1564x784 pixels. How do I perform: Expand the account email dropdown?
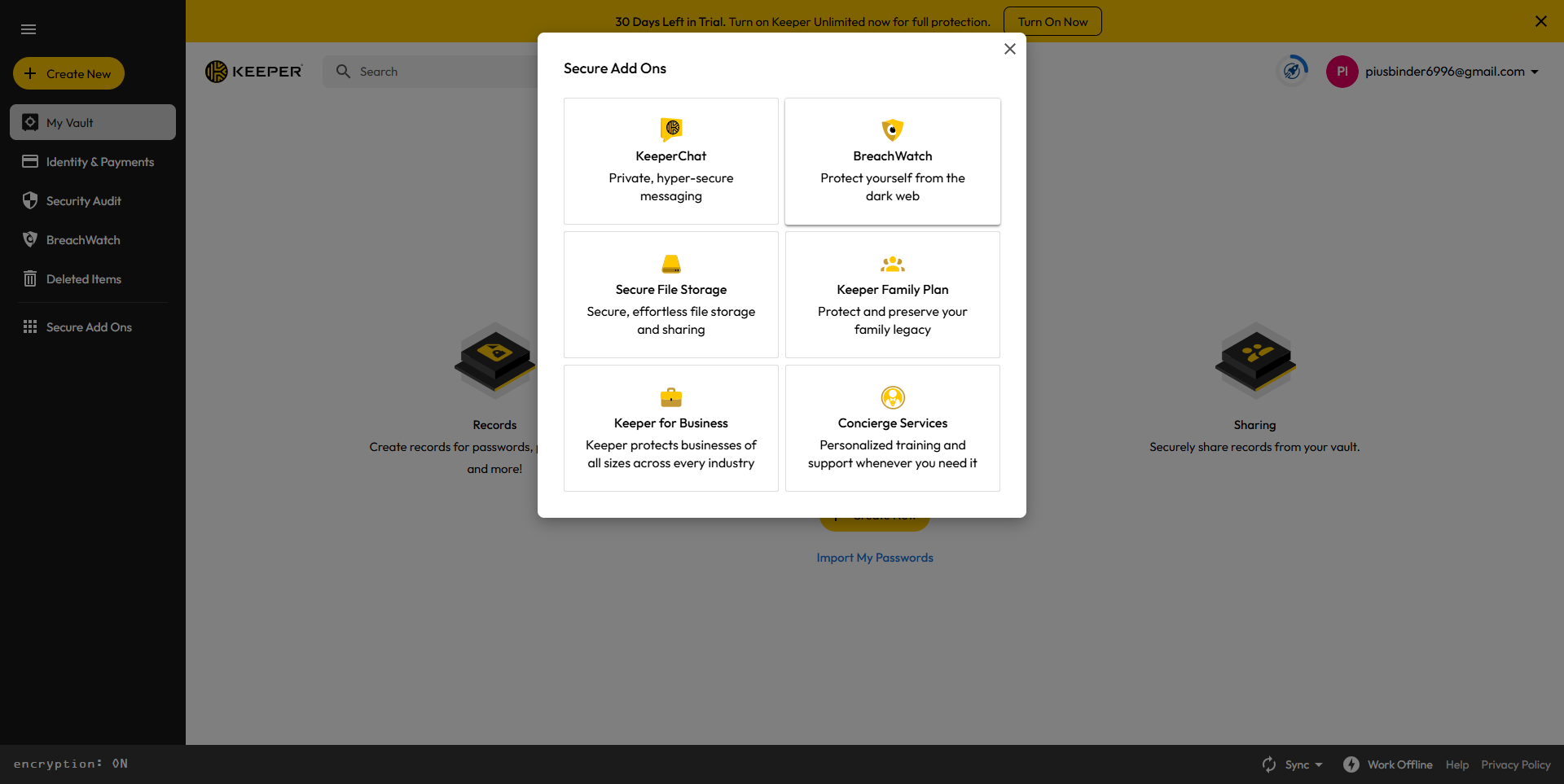tap(1535, 72)
